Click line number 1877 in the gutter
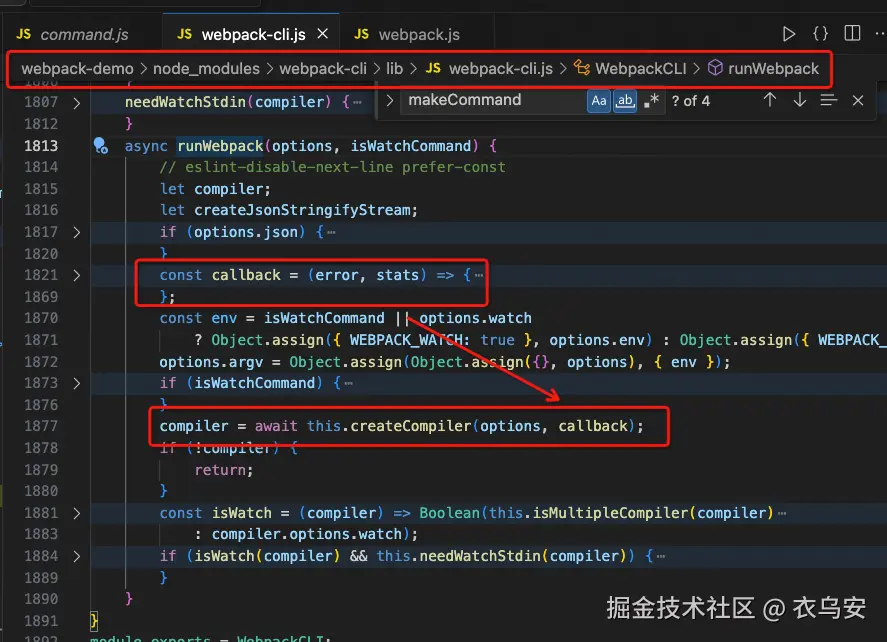The width and height of the screenshot is (887, 642). (x=41, y=426)
